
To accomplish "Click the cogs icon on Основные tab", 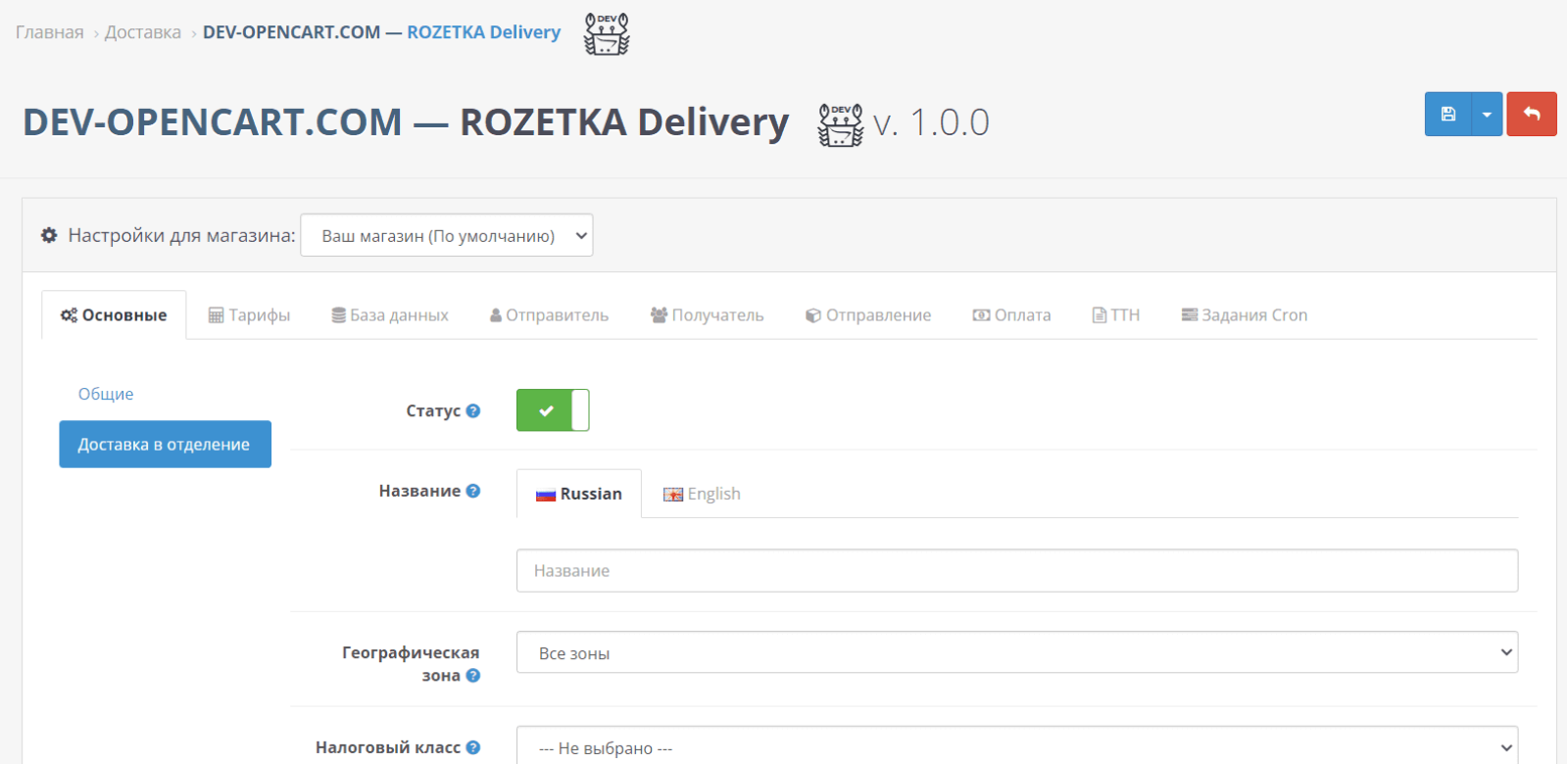I will click(x=70, y=315).
